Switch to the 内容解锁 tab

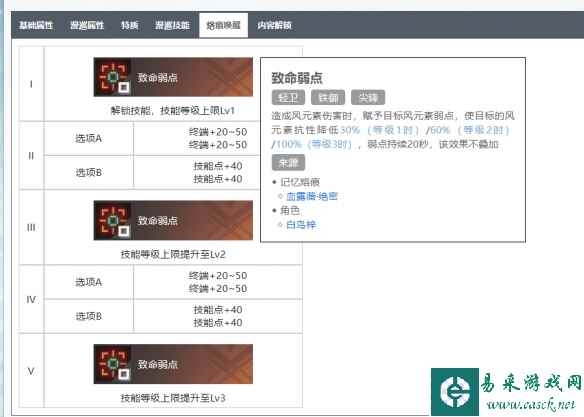click(274, 25)
